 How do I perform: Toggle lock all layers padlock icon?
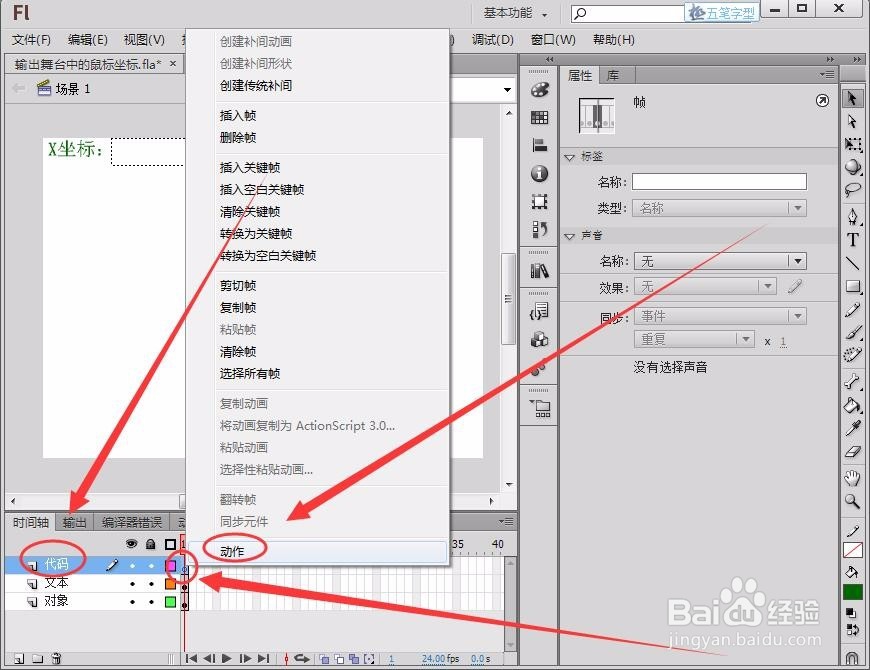tap(150, 544)
